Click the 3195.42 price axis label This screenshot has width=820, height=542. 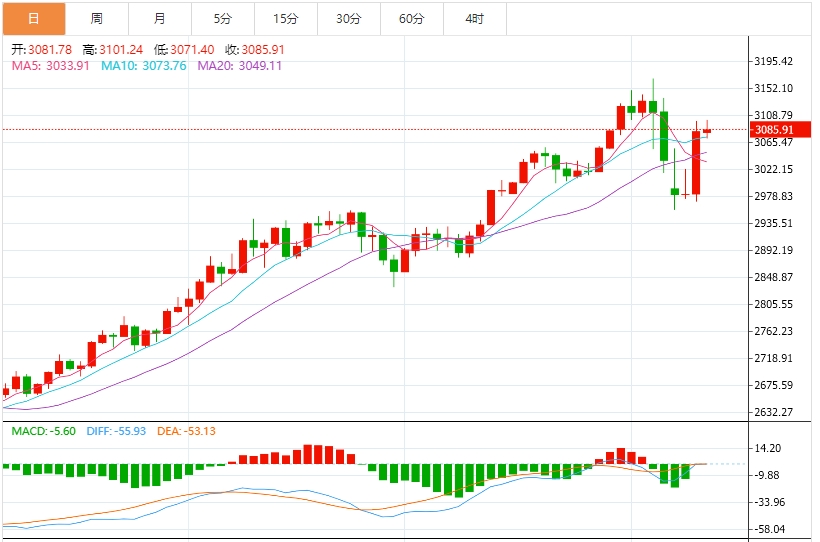pyautogui.click(x=773, y=61)
